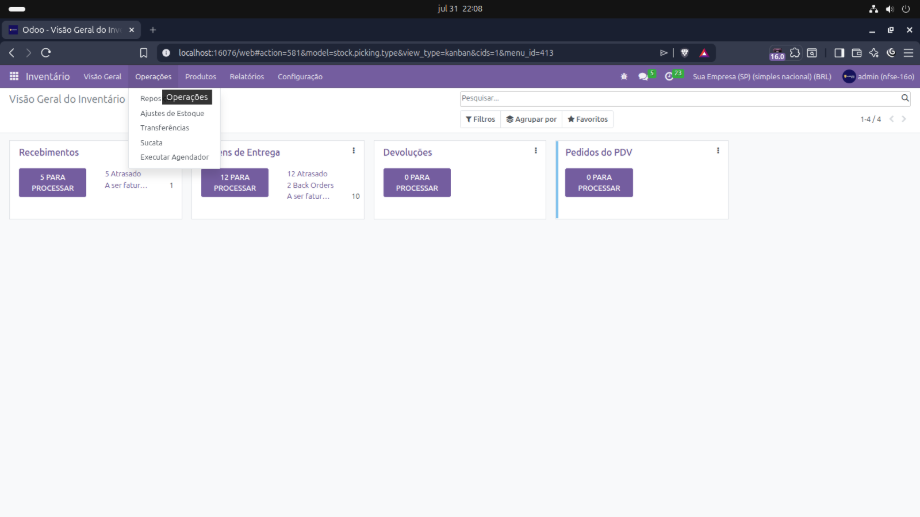Open the Relatórios menu
920x517 pixels.
[x=246, y=76]
